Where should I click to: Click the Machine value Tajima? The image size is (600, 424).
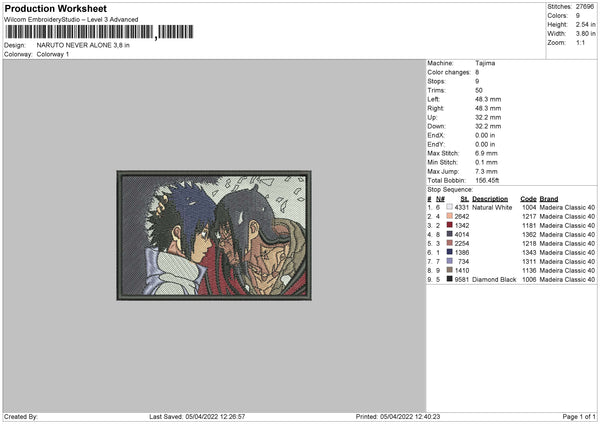tap(485, 63)
